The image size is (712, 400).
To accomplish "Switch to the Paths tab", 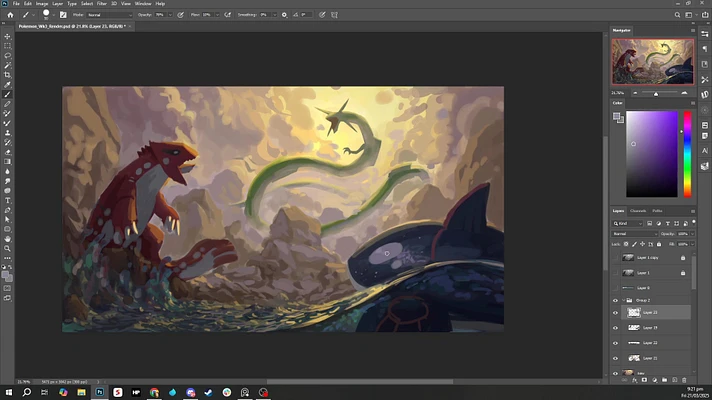I will pyautogui.click(x=657, y=211).
